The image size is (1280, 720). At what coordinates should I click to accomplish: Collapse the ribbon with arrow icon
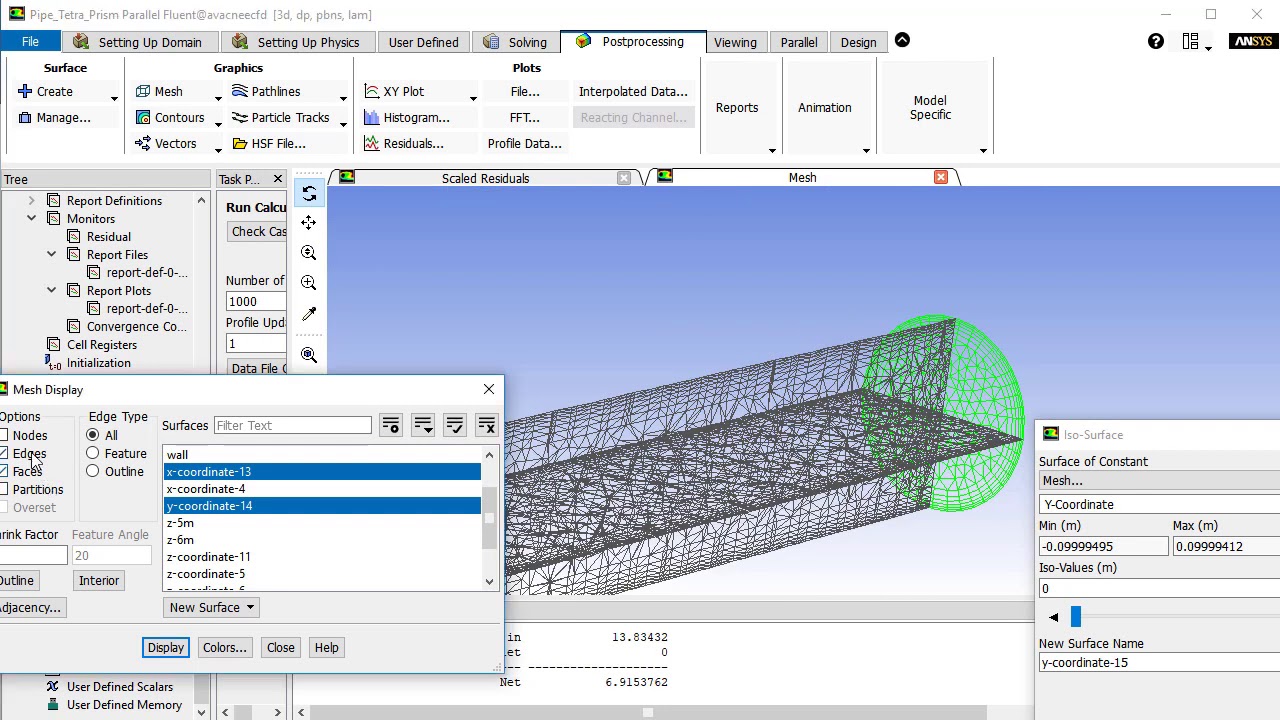pos(902,41)
